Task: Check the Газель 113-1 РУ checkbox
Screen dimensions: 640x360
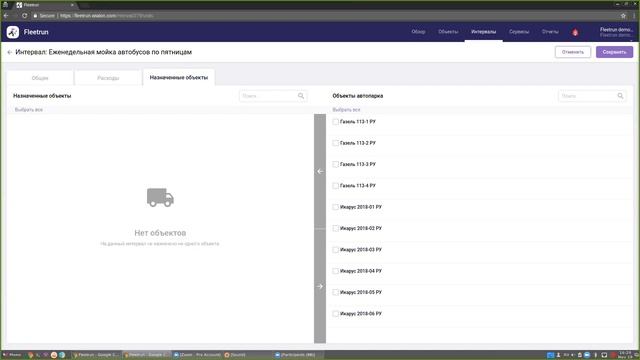Action: click(x=336, y=122)
